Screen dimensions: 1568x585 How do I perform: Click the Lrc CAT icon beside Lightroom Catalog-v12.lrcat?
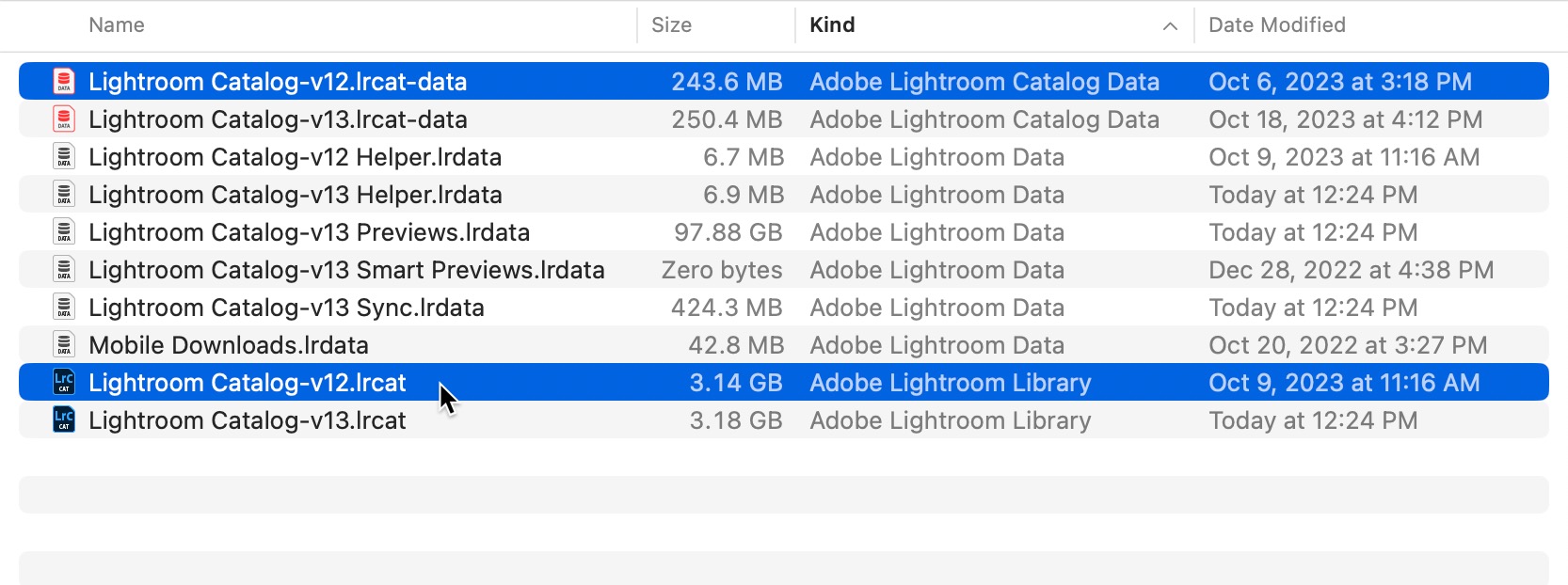(63, 383)
